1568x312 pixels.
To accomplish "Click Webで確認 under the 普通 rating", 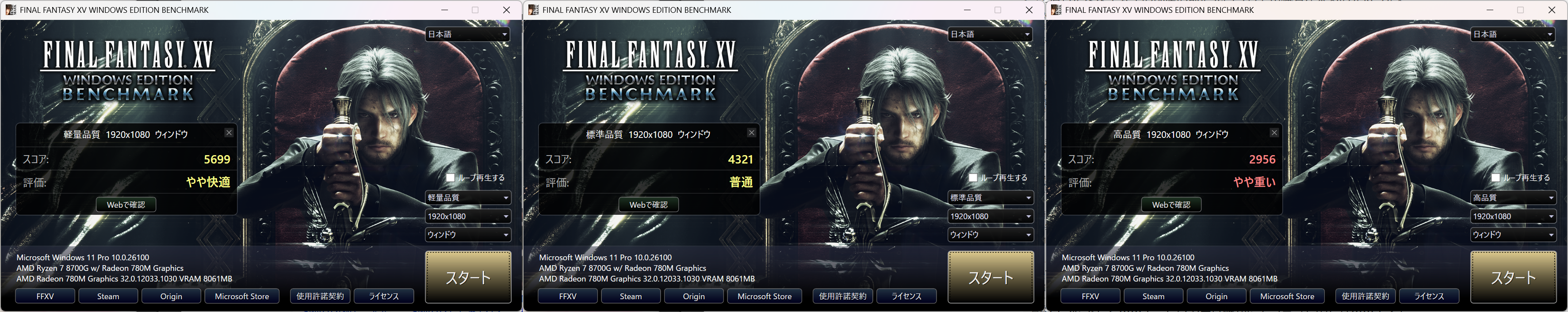I will 649,205.
